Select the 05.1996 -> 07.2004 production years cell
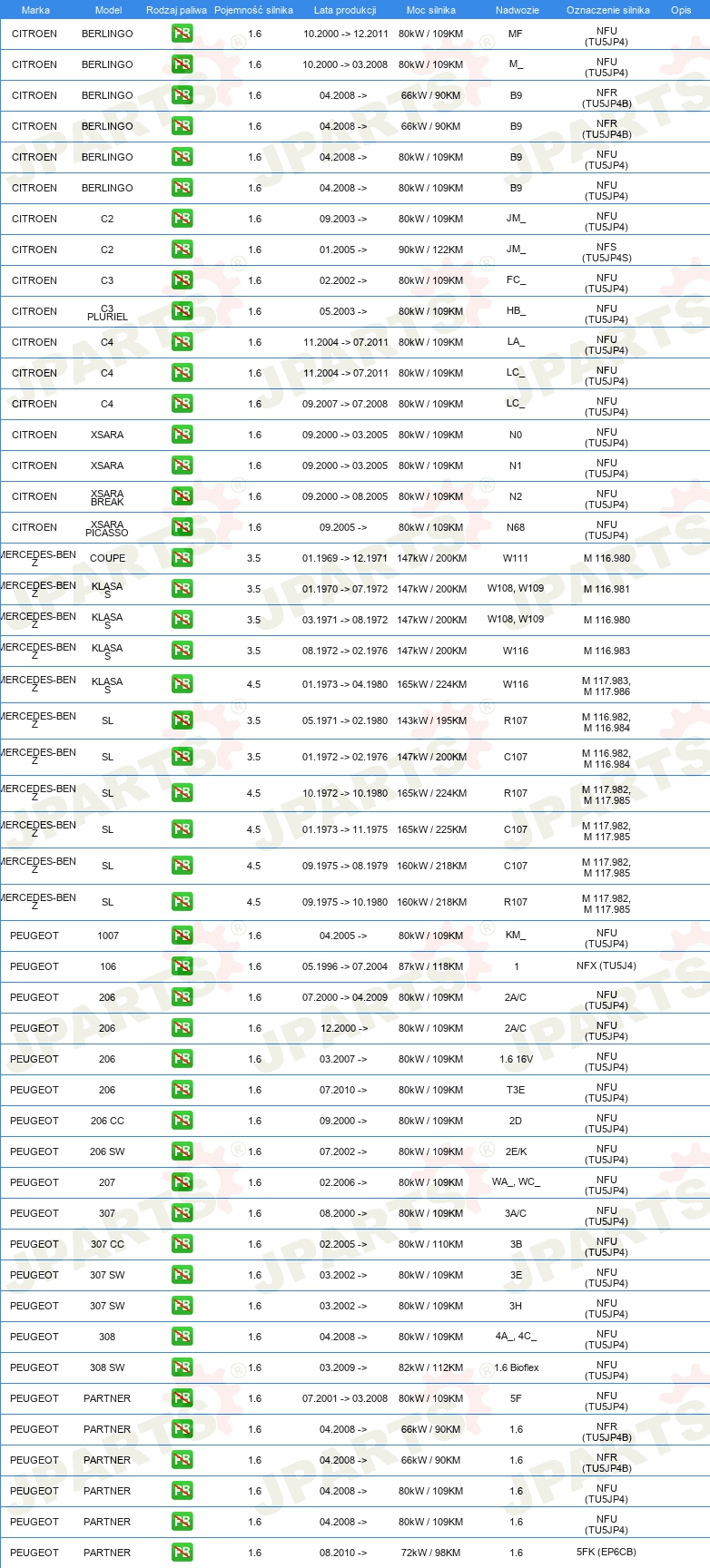This screenshot has width=710, height=1568. [x=345, y=966]
